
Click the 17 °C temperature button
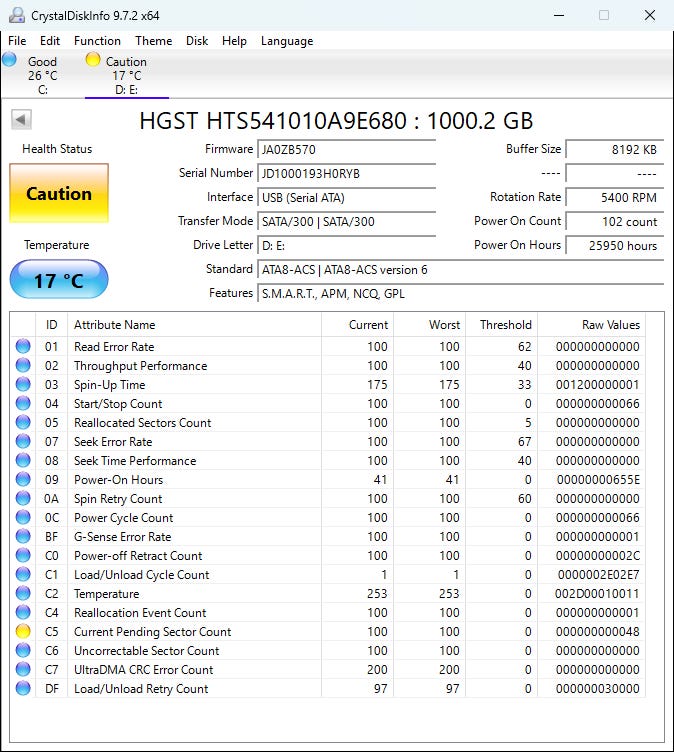click(59, 280)
